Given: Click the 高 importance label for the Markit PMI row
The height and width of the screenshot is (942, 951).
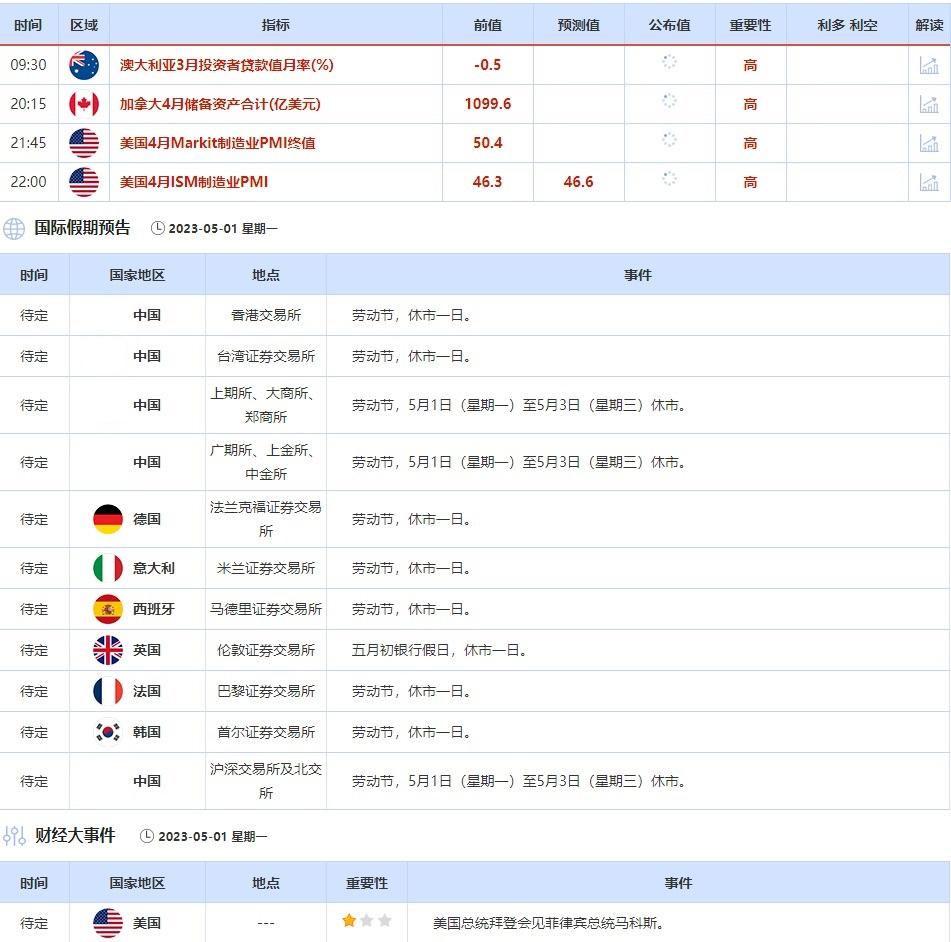Looking at the screenshot, I should [751, 142].
